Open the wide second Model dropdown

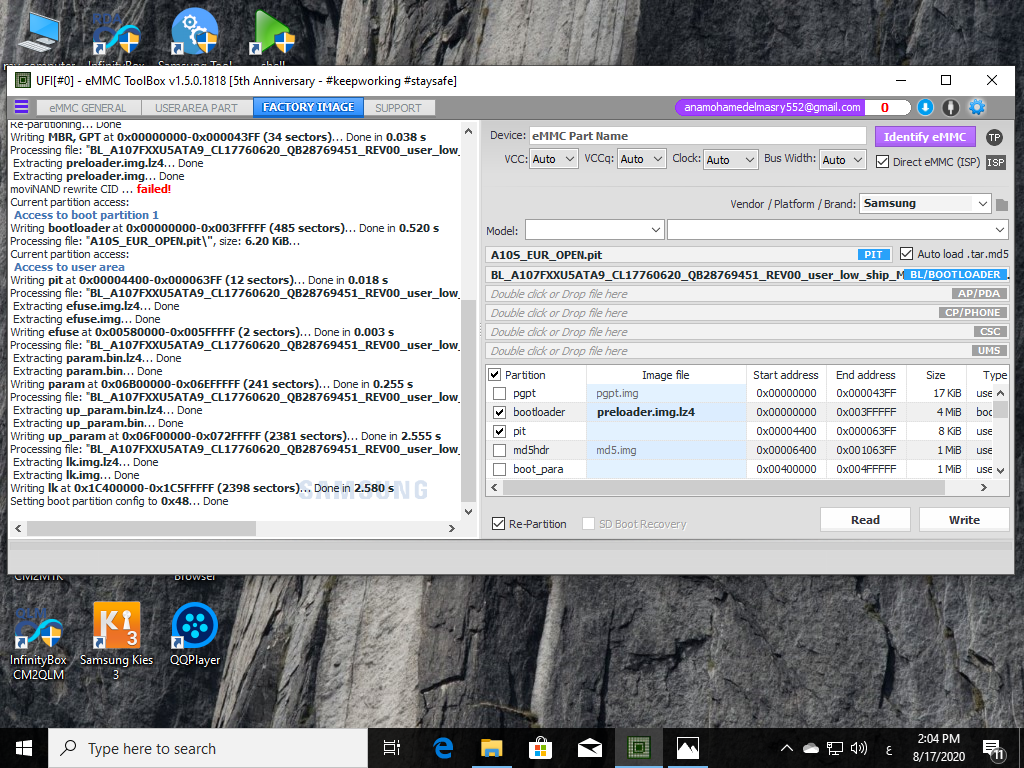[838, 230]
